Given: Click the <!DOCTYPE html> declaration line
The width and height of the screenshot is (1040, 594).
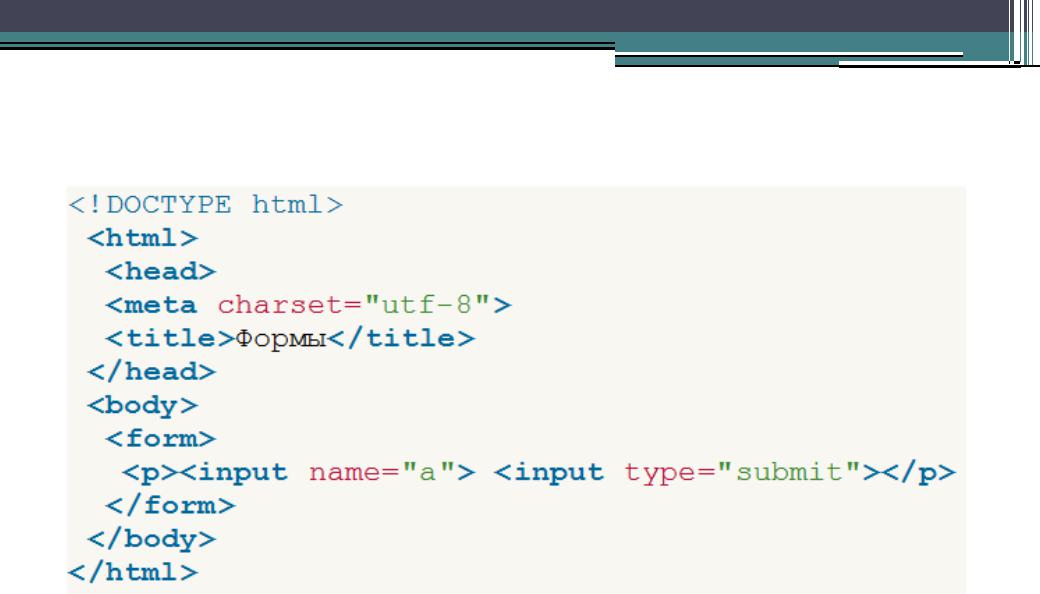Looking at the screenshot, I should coord(206,205).
